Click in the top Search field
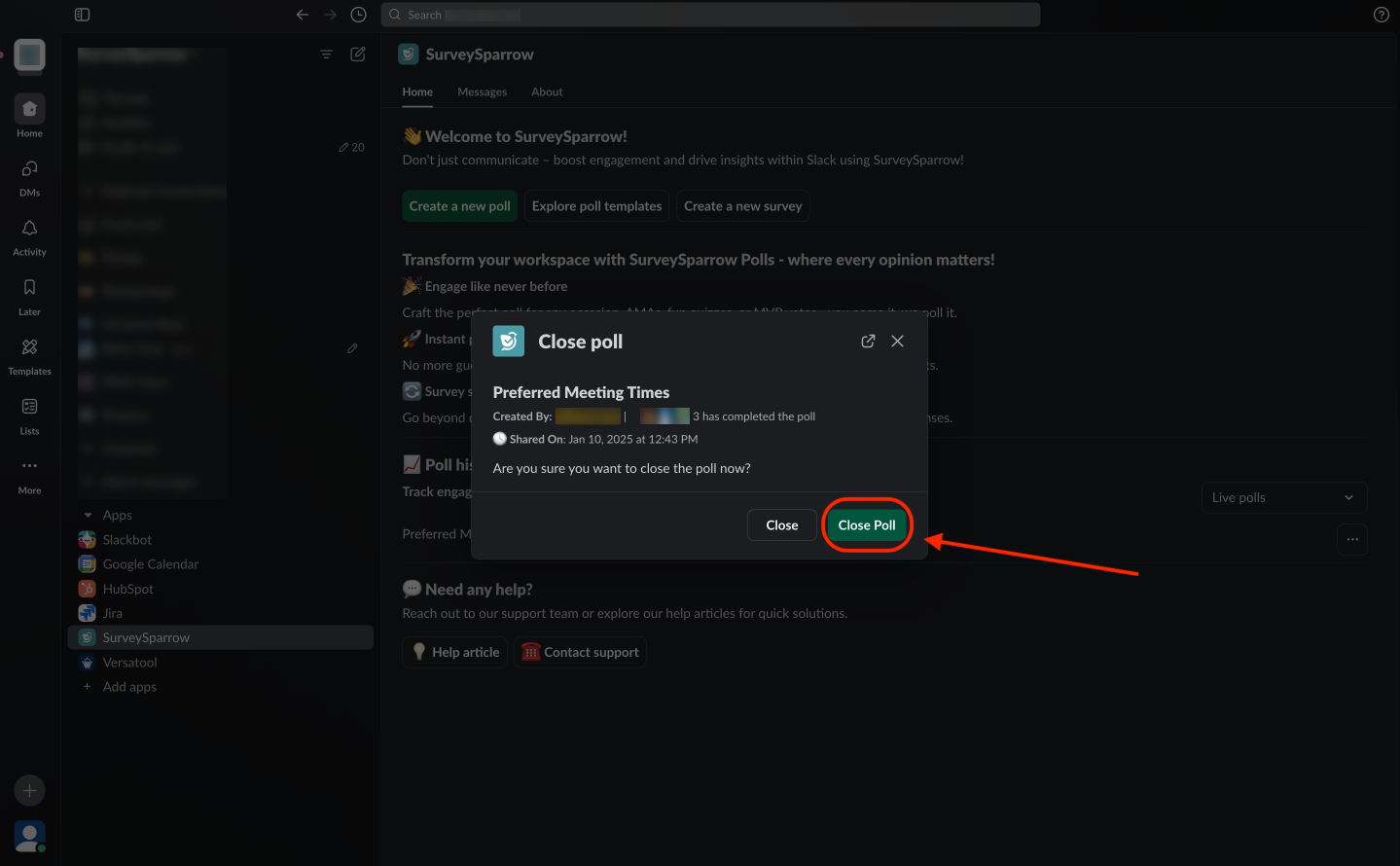This screenshot has height=866, width=1400. [710, 15]
